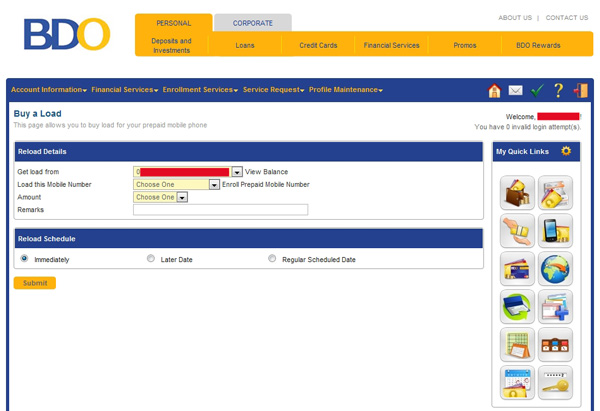The height and width of the screenshot is (411, 600).
Task: Open the brown wallet quick link
Action: [517, 192]
